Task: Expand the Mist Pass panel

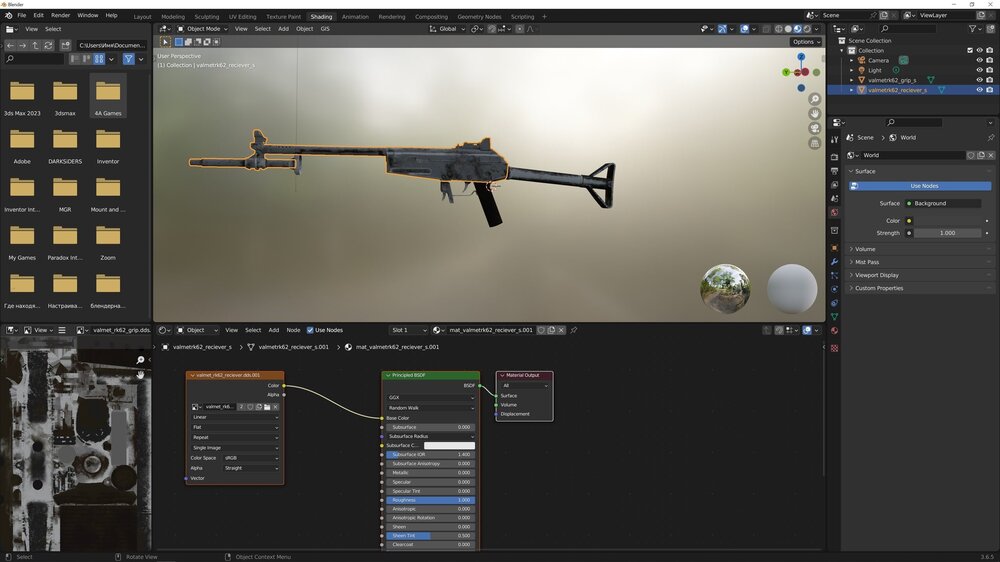Action: pos(867,262)
